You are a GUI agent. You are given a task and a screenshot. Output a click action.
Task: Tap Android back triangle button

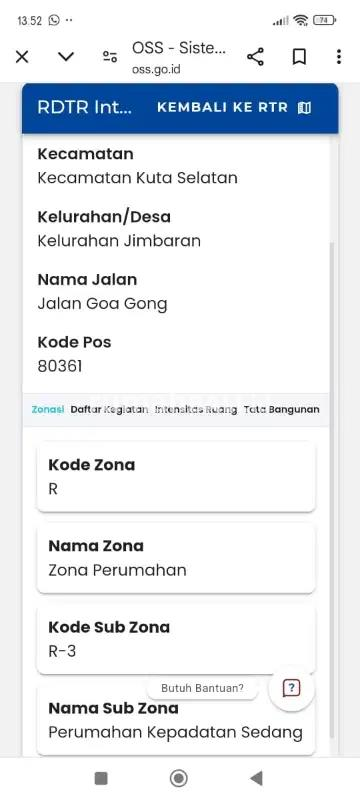256,778
